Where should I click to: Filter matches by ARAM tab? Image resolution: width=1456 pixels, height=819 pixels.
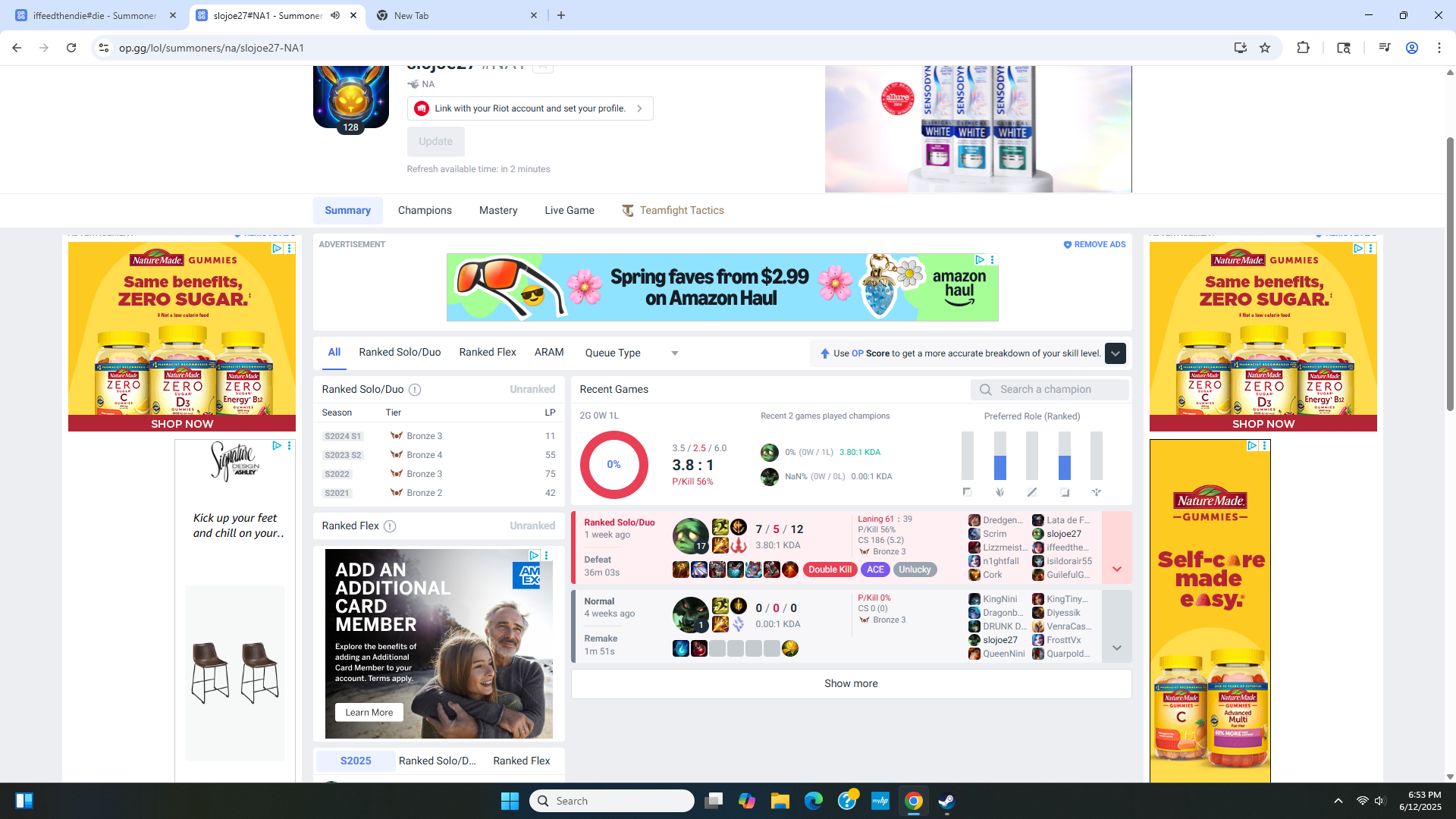coord(549,353)
